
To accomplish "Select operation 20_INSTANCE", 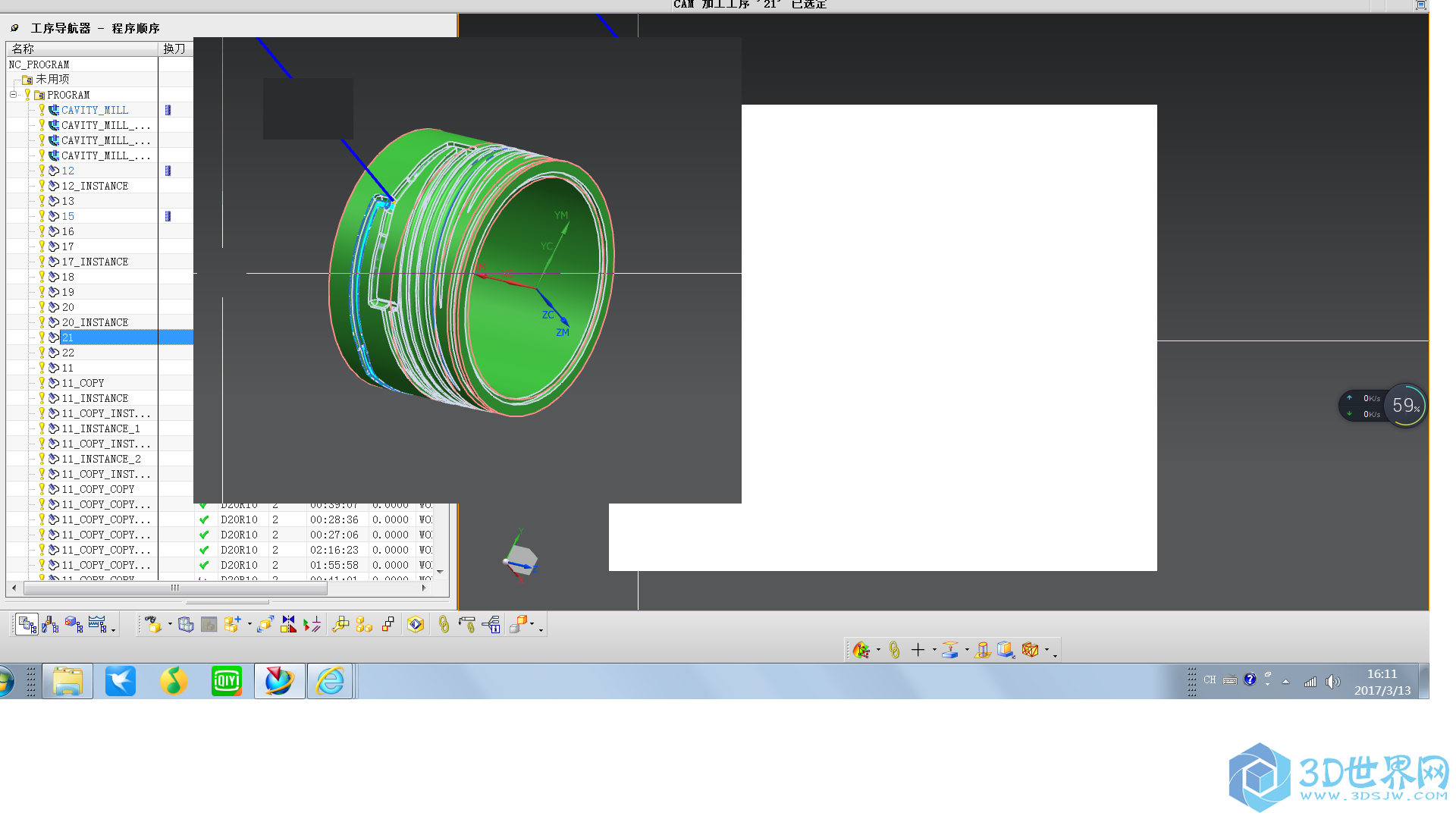I will 95,322.
